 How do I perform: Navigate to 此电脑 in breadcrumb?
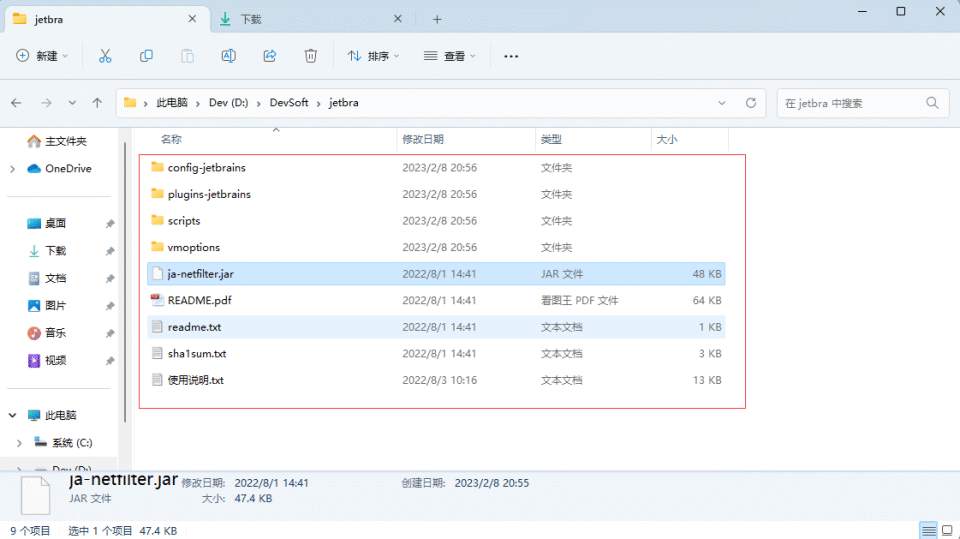pyautogui.click(x=172, y=103)
